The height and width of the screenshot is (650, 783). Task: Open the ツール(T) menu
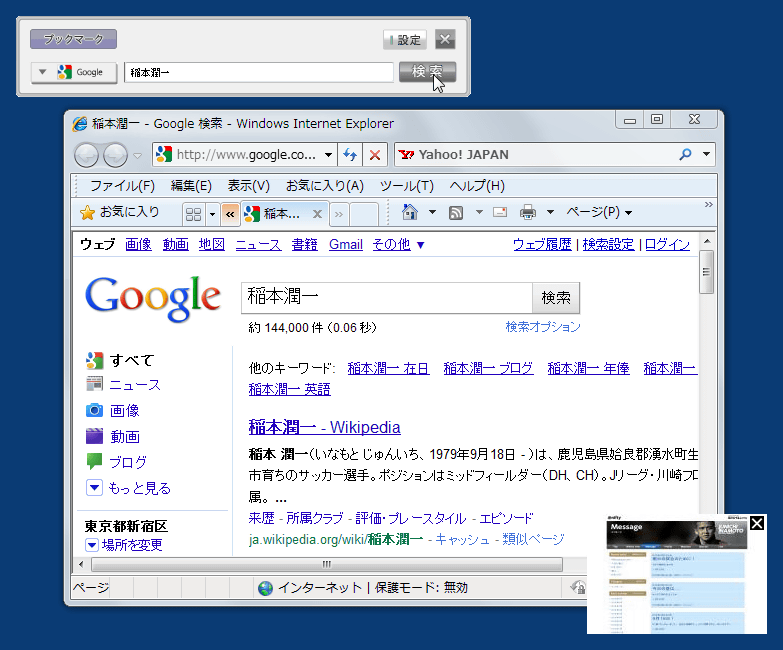click(406, 186)
